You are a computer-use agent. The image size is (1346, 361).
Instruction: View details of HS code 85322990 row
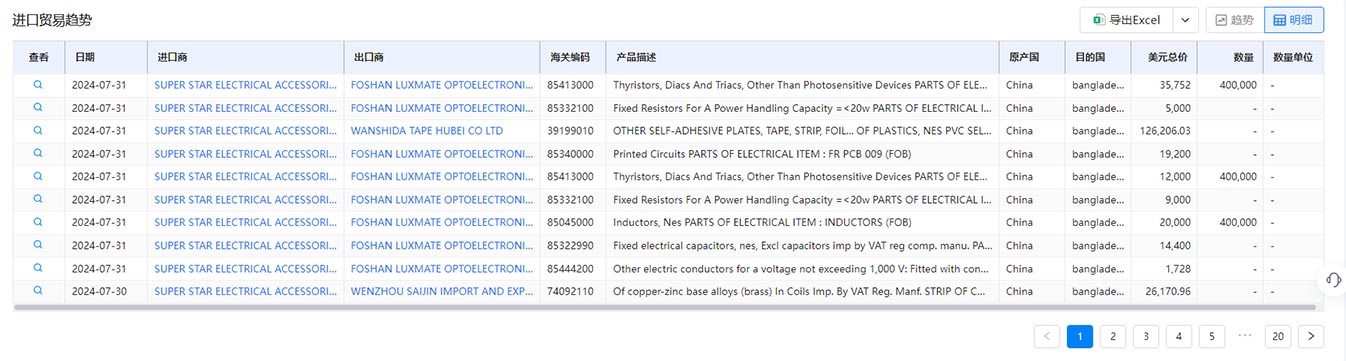tap(38, 246)
